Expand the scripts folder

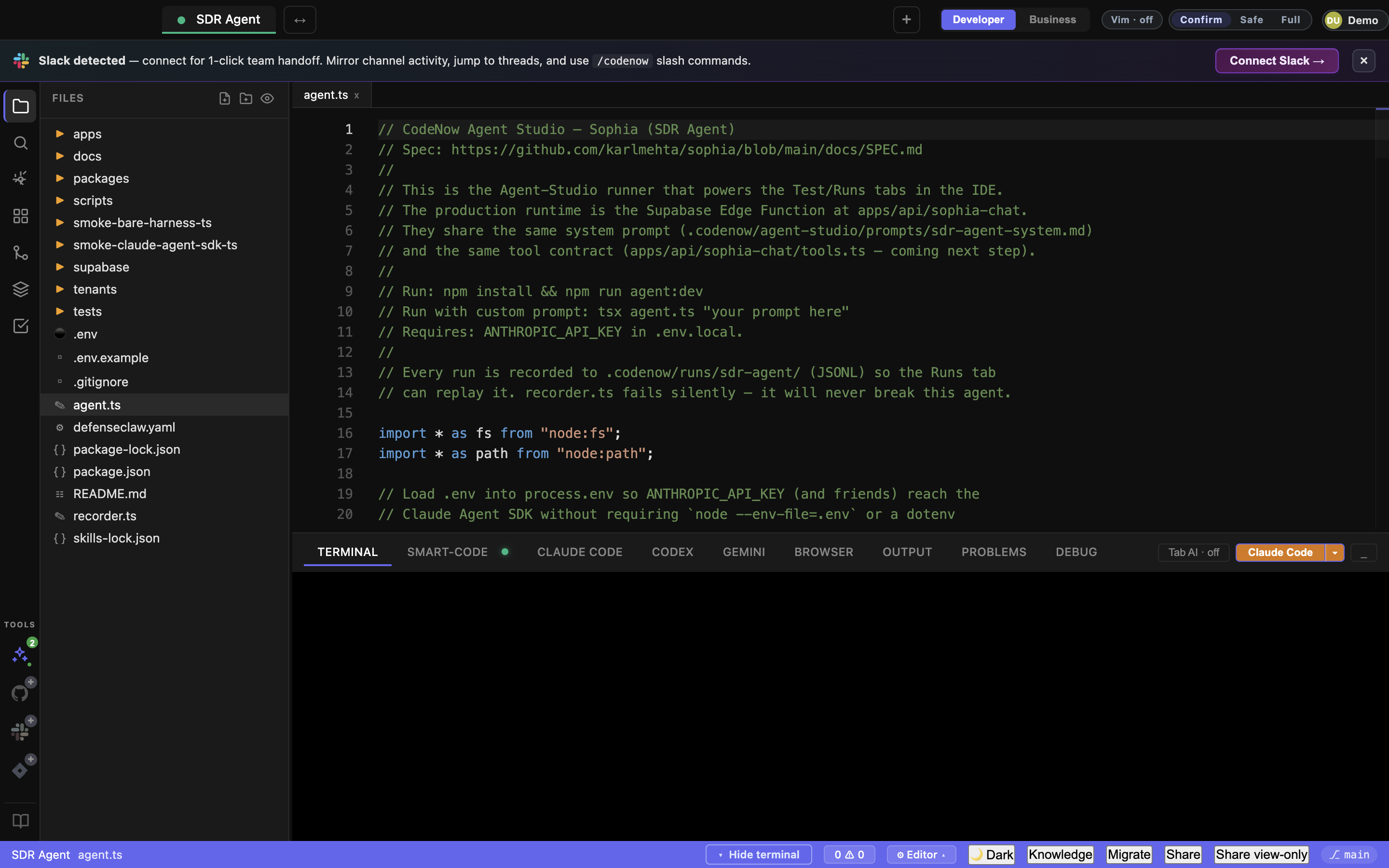click(x=163, y=200)
